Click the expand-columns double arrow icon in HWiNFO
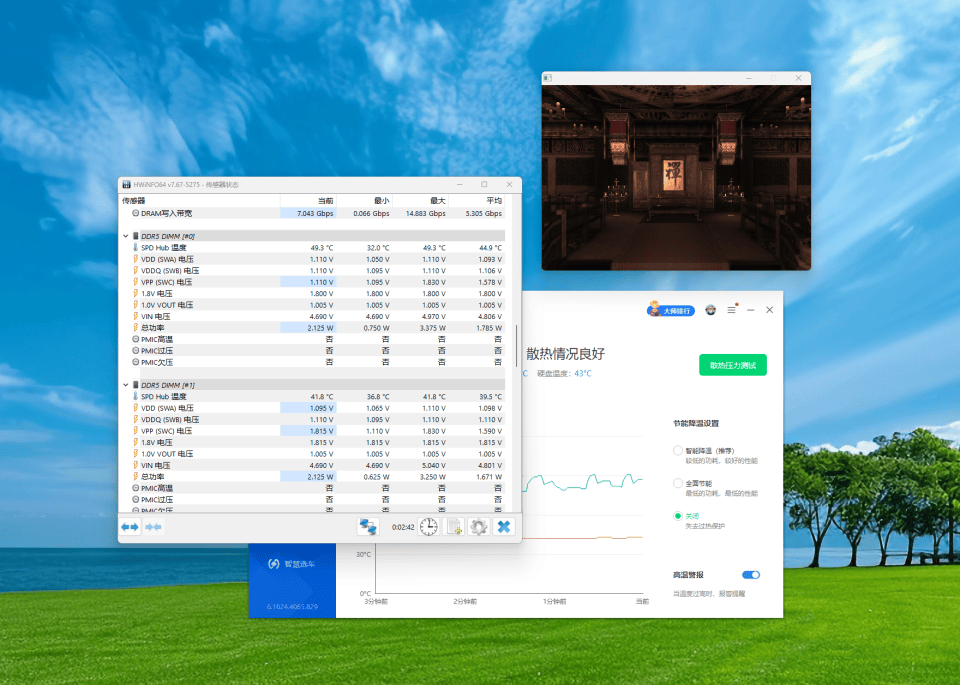Screen dimensions: 960x685 click(130, 527)
